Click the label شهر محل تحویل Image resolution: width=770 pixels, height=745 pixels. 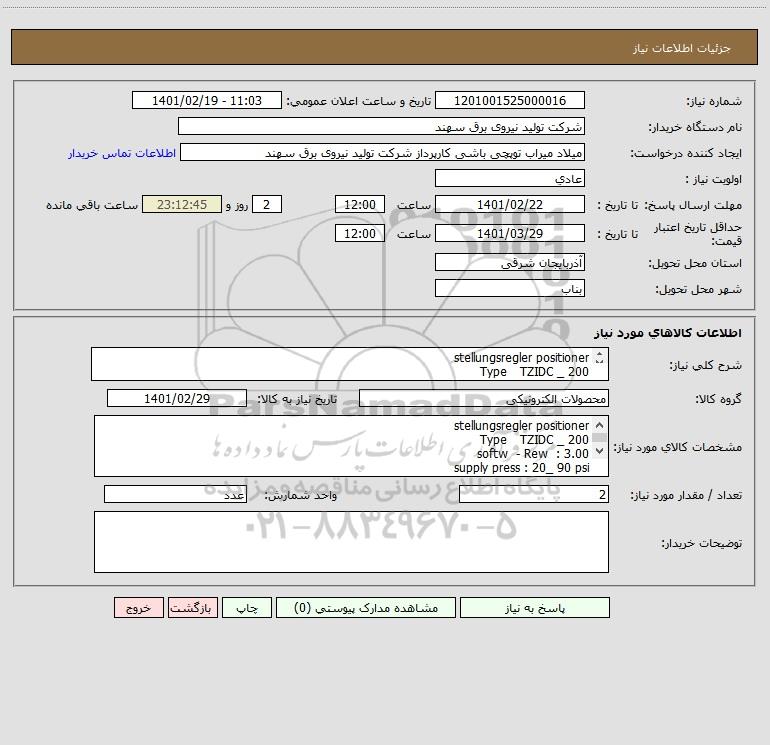coord(699,289)
